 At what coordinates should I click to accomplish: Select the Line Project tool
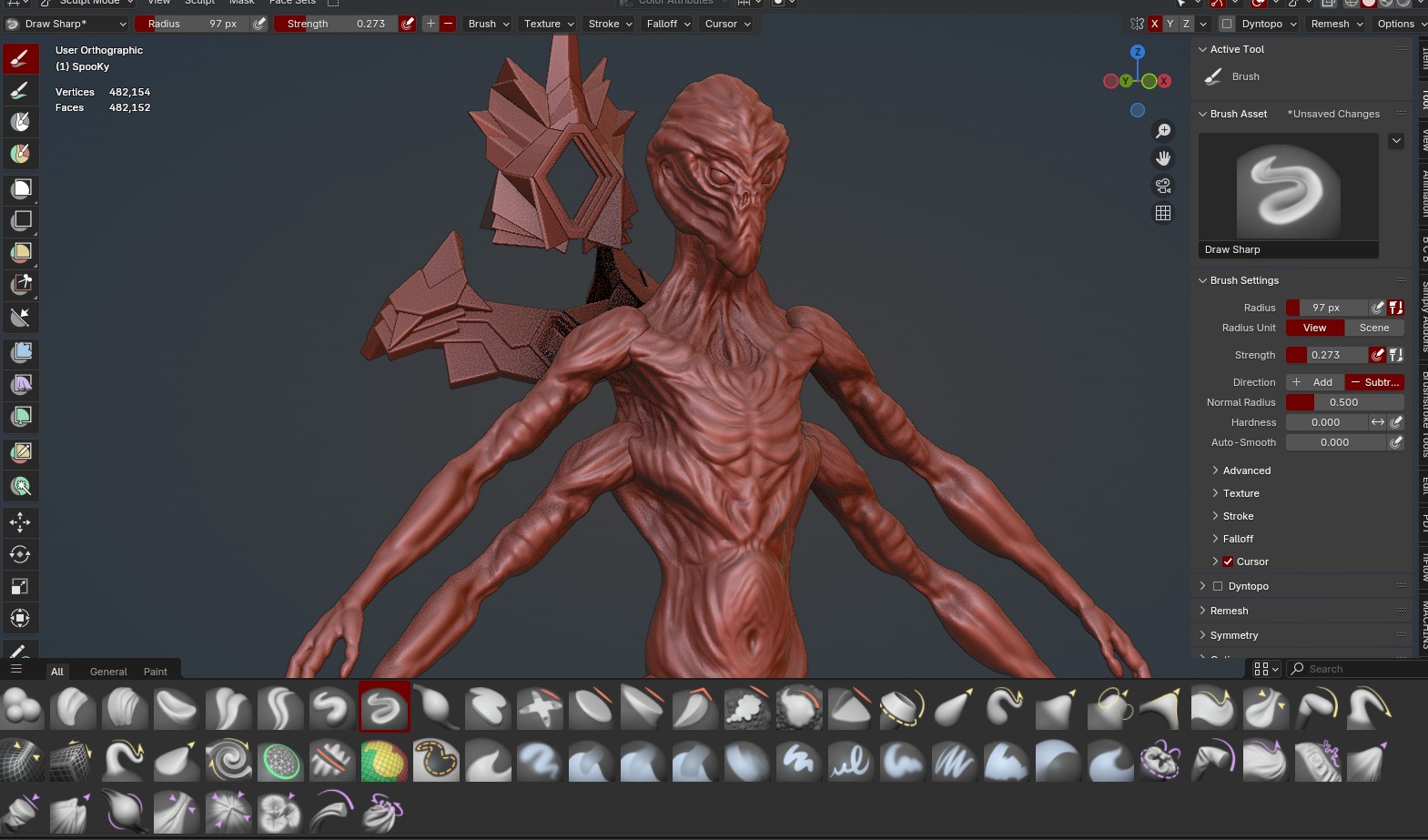click(x=20, y=317)
